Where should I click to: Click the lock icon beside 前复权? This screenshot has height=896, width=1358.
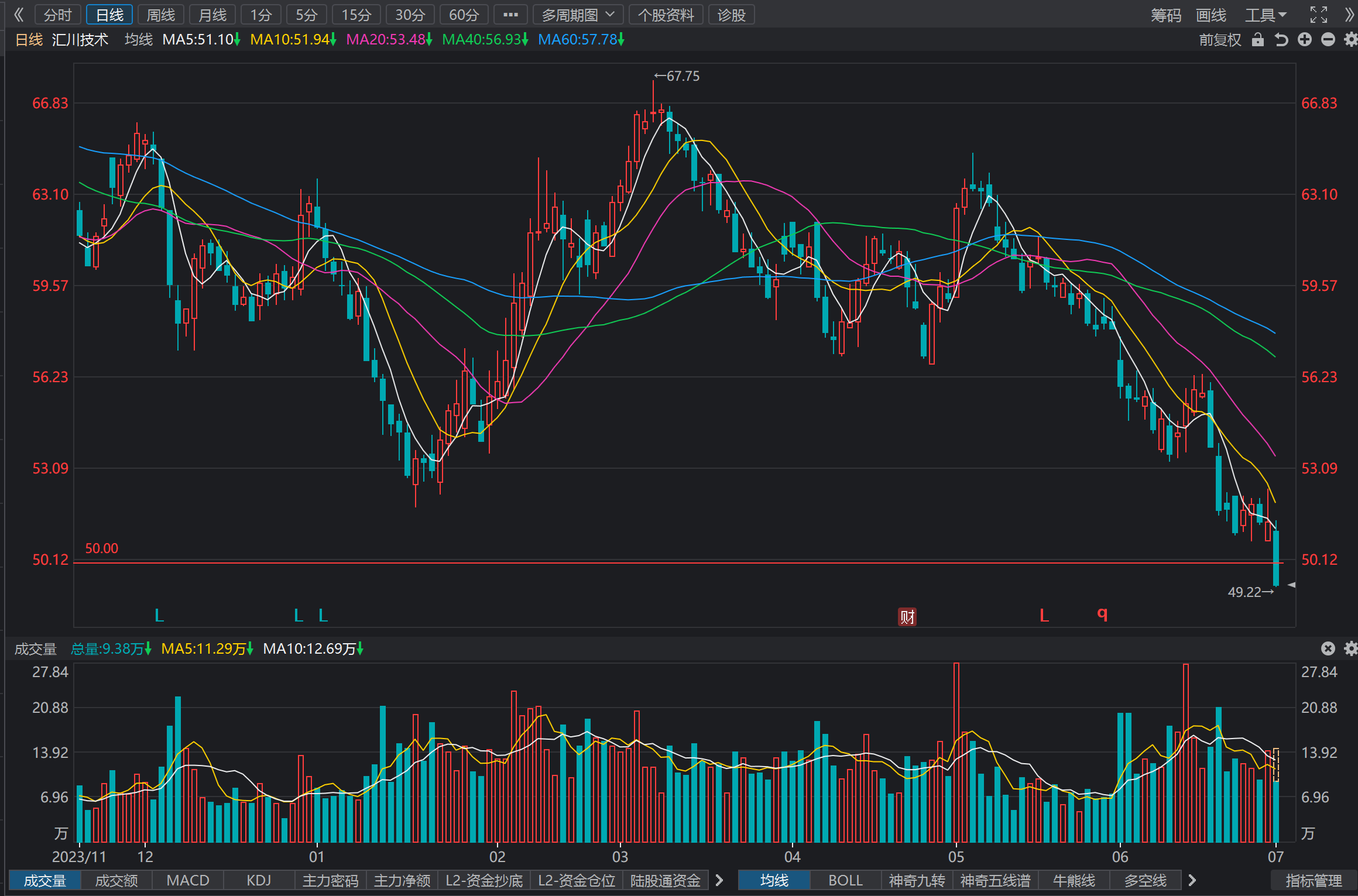pyautogui.click(x=1257, y=40)
